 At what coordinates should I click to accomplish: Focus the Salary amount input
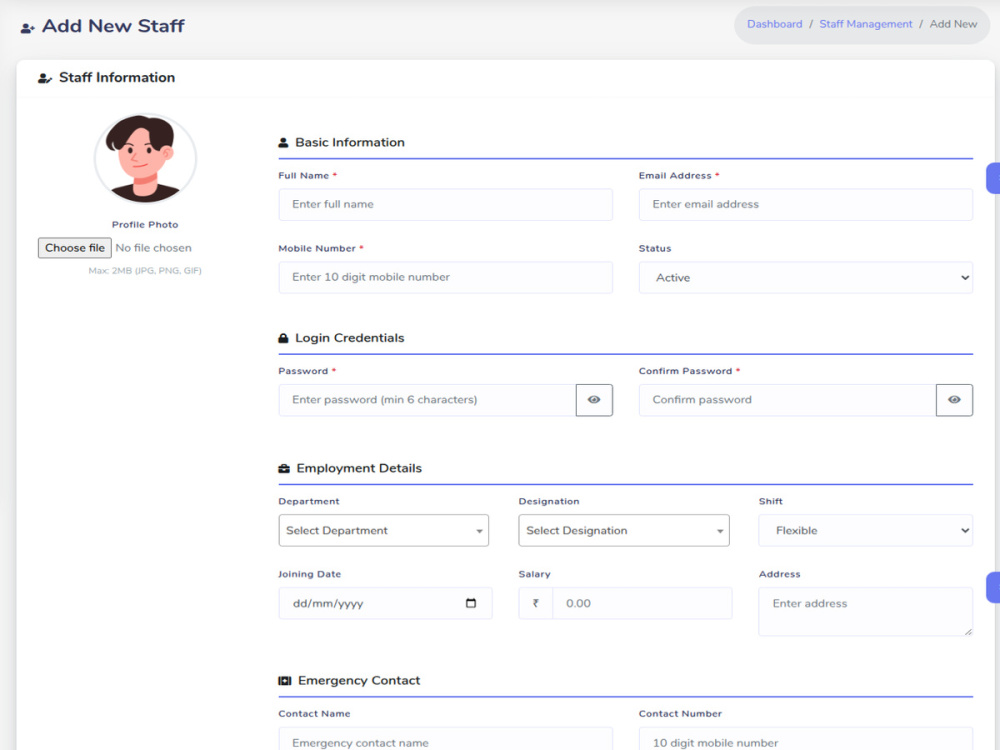tap(642, 603)
